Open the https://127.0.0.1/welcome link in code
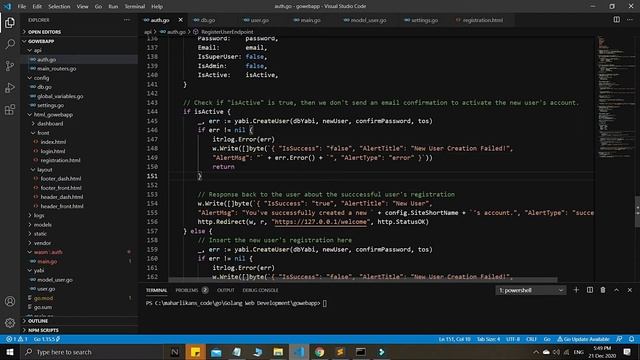The width and height of the screenshot is (640, 360). tap(320, 222)
